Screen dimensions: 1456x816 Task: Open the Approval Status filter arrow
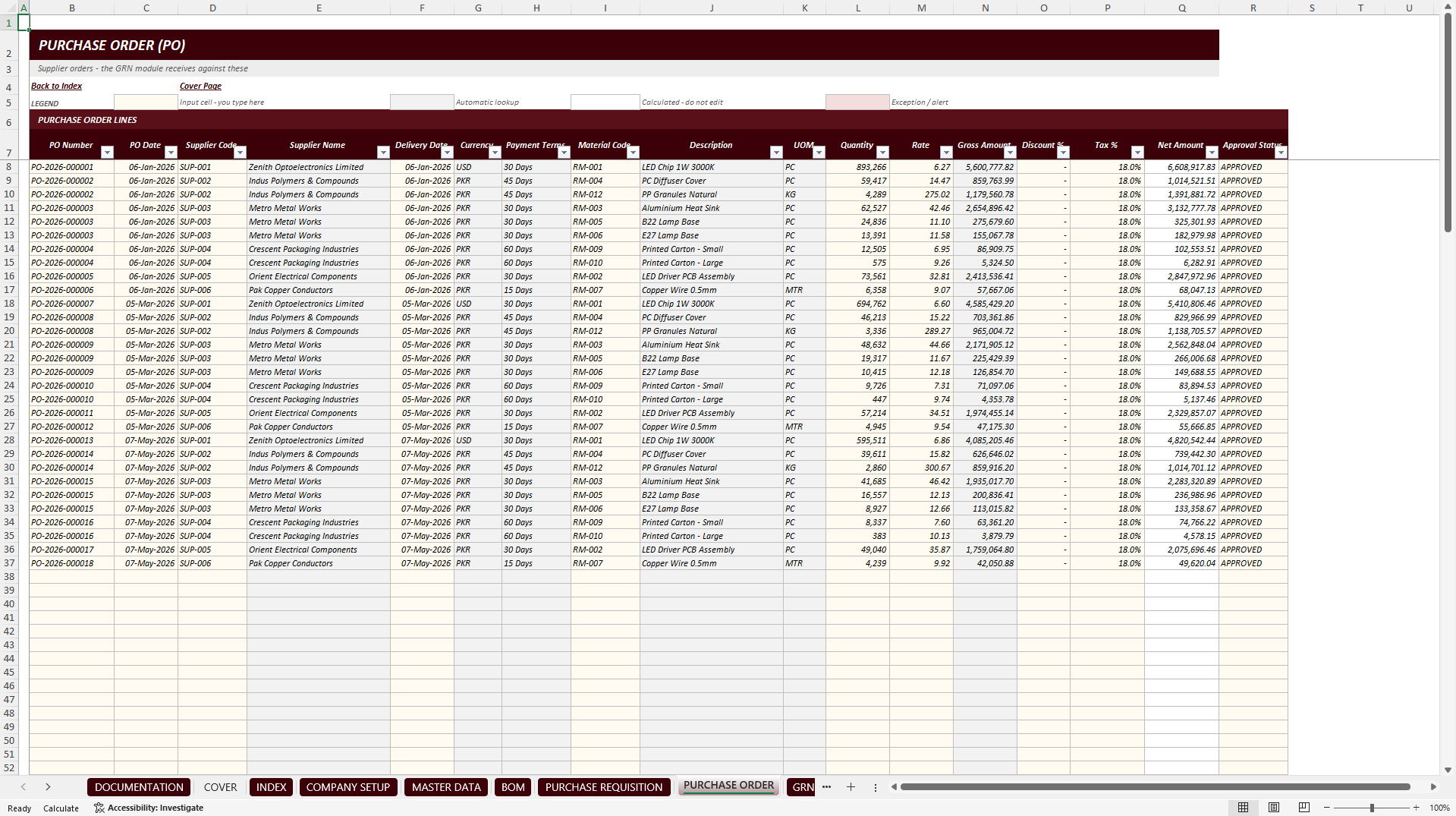(x=1281, y=153)
